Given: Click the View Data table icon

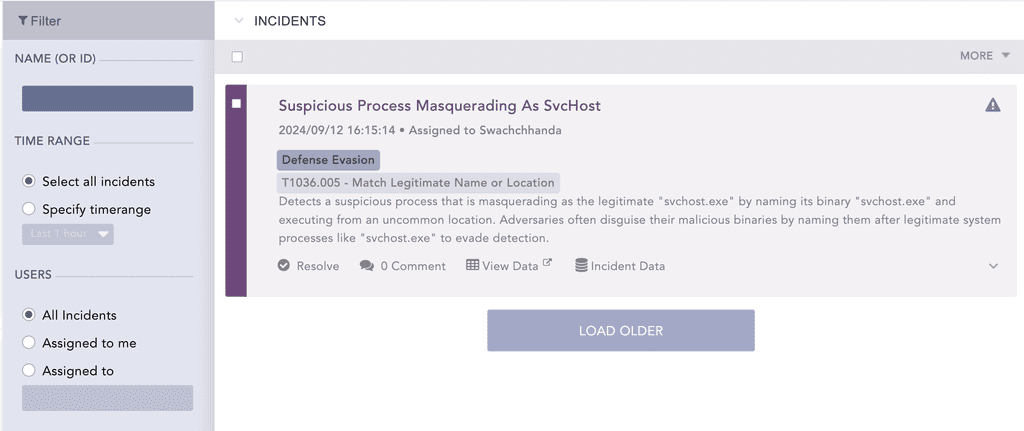Looking at the screenshot, I should [472, 265].
